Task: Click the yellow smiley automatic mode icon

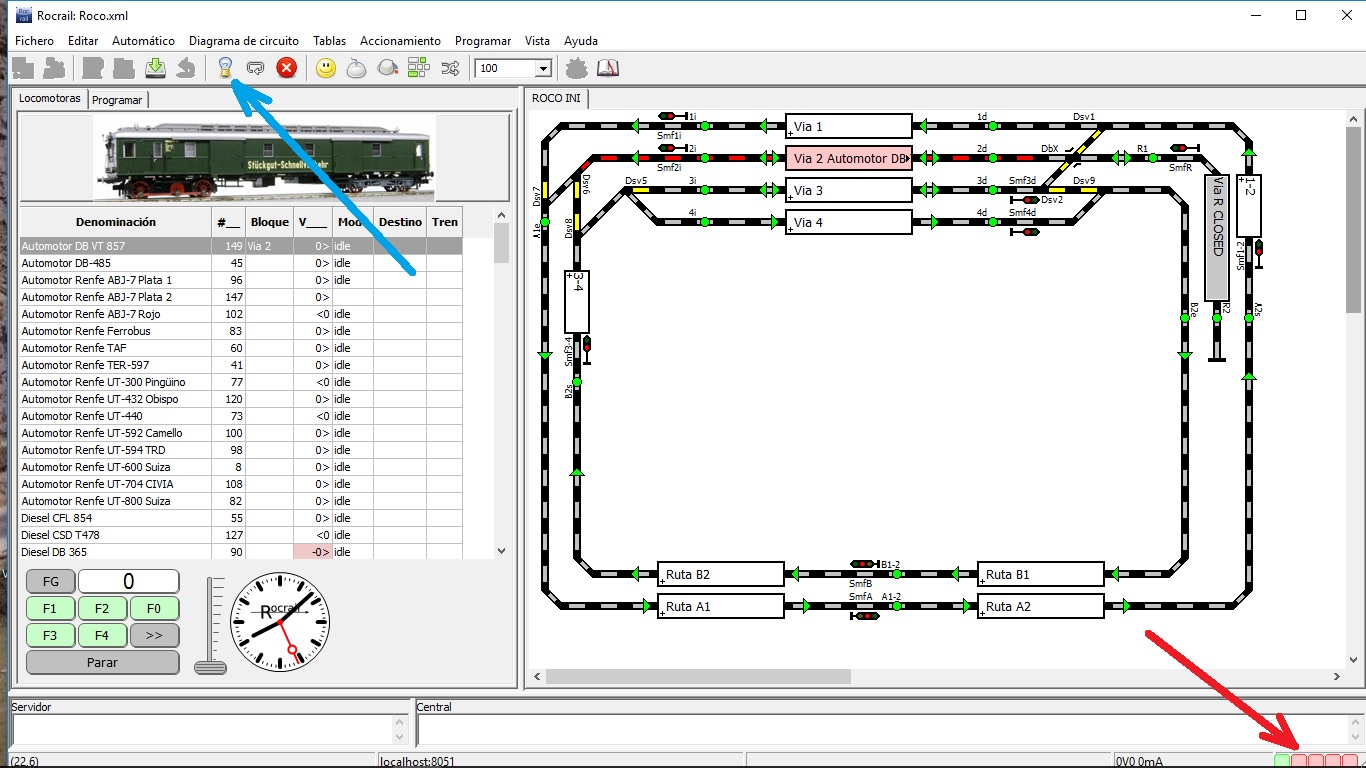Action: click(x=326, y=68)
